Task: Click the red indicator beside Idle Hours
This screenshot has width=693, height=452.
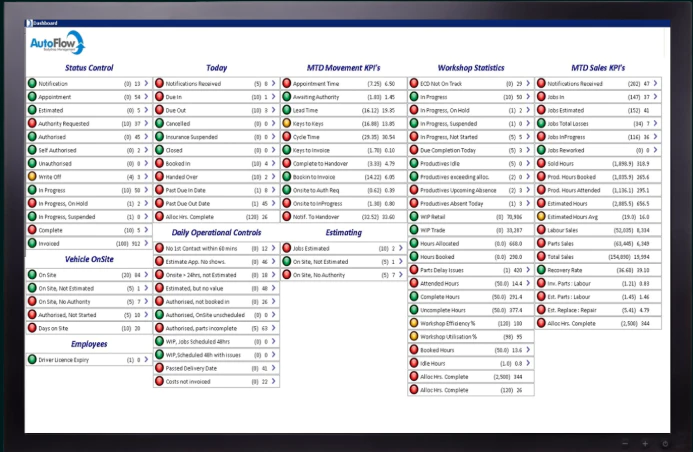Action: pos(414,363)
